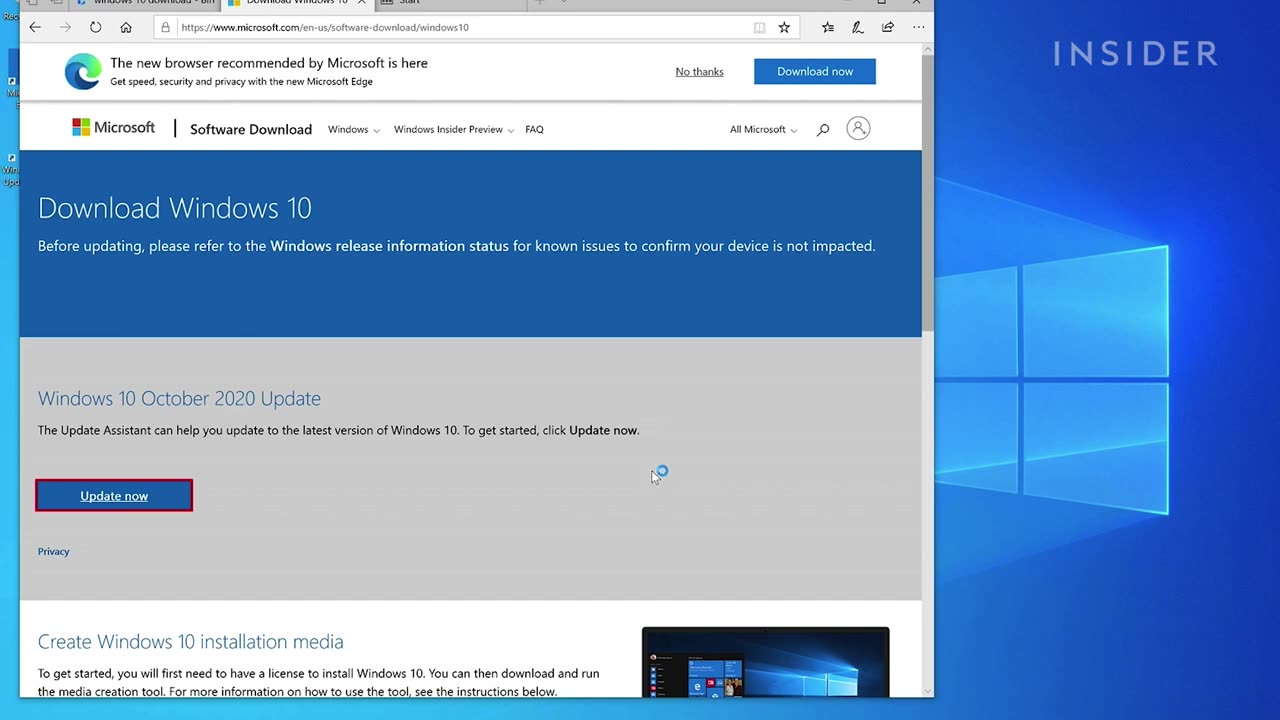Open the Windows release information status link

click(x=389, y=246)
